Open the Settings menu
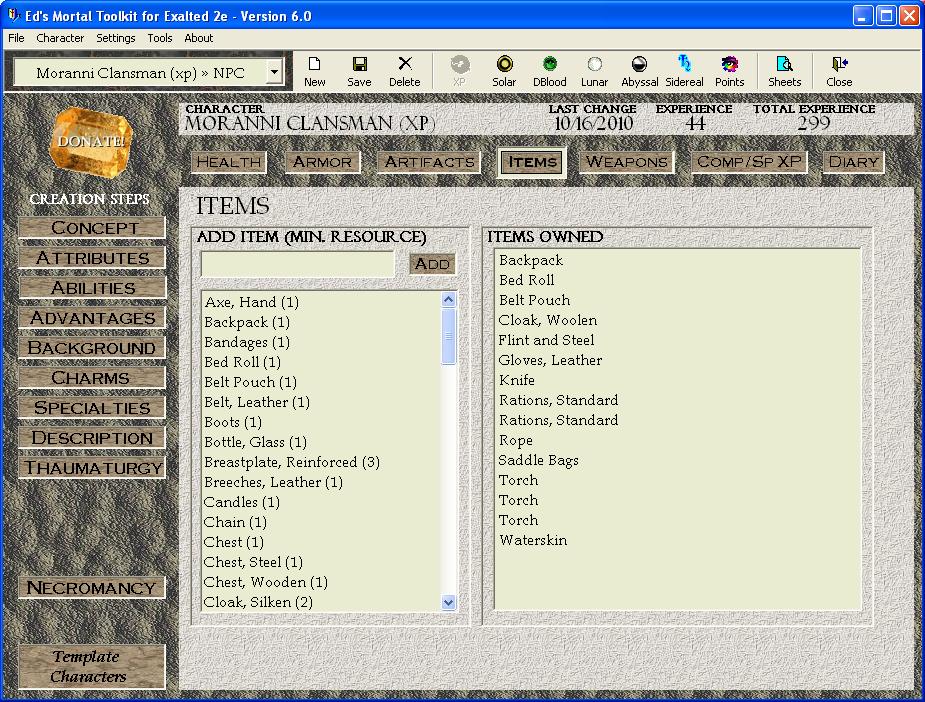This screenshot has width=925, height=702. coord(116,38)
